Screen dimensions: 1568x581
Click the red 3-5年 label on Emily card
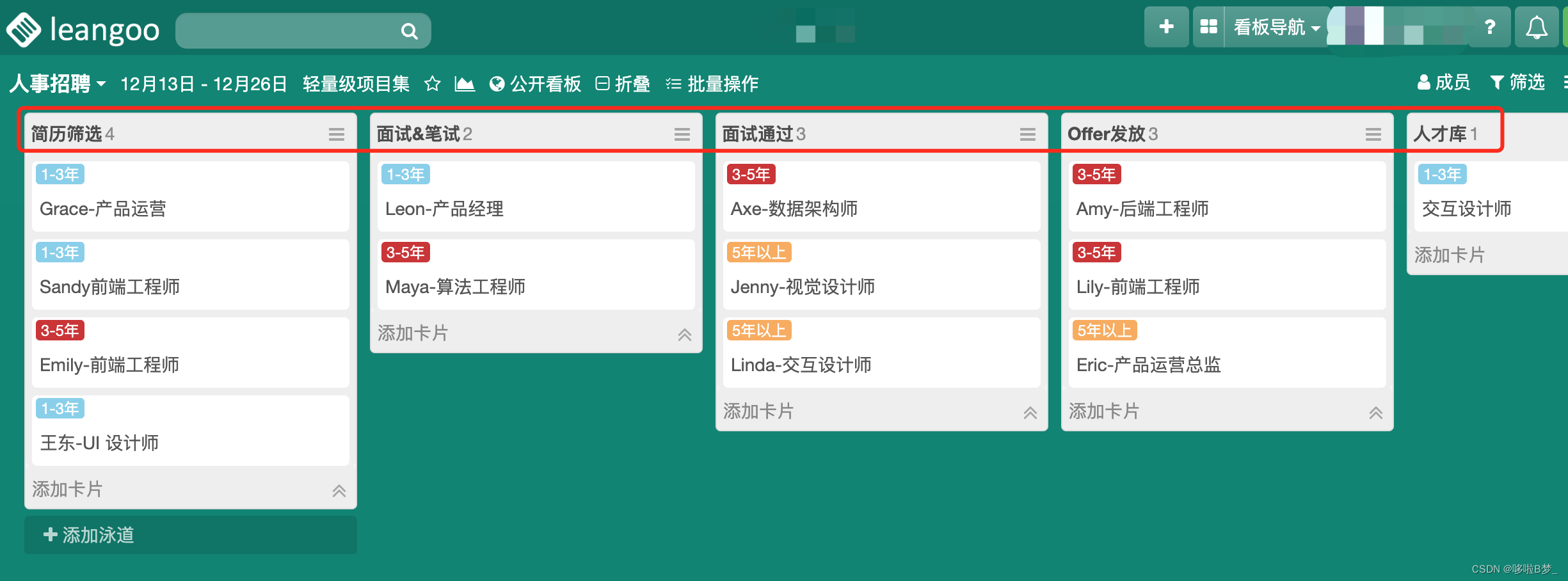(x=60, y=330)
